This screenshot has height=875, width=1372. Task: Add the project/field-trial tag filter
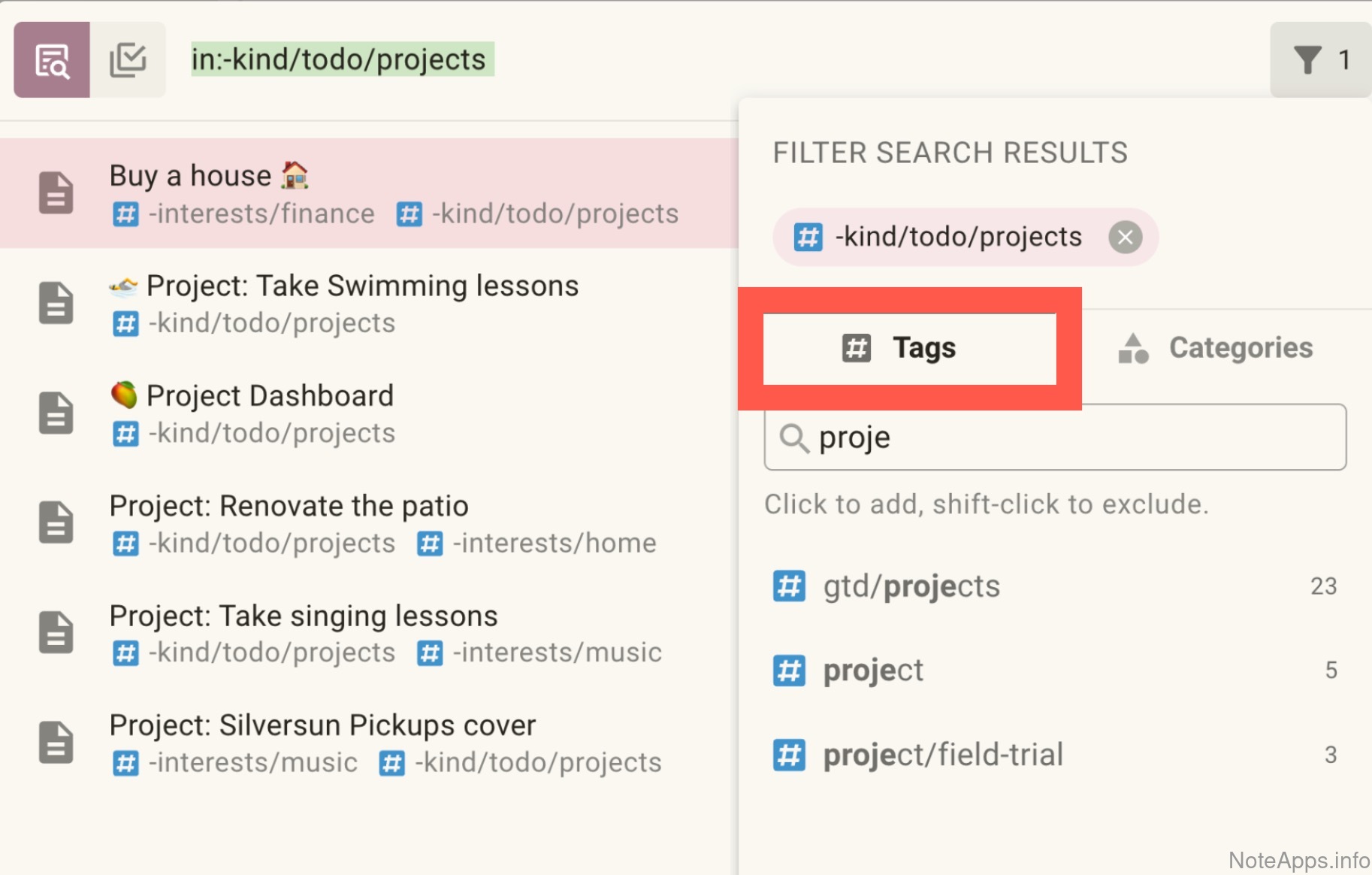pos(943,755)
